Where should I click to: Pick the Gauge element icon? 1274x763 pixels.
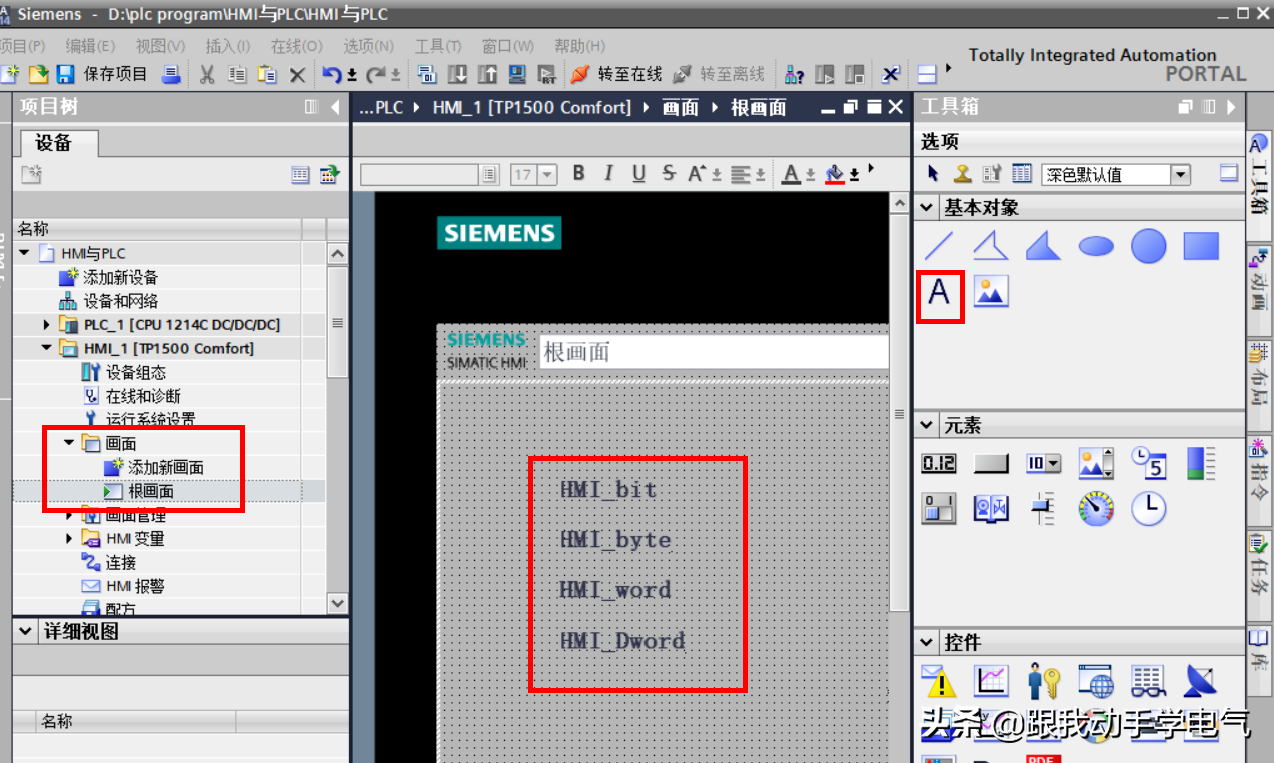(1096, 509)
